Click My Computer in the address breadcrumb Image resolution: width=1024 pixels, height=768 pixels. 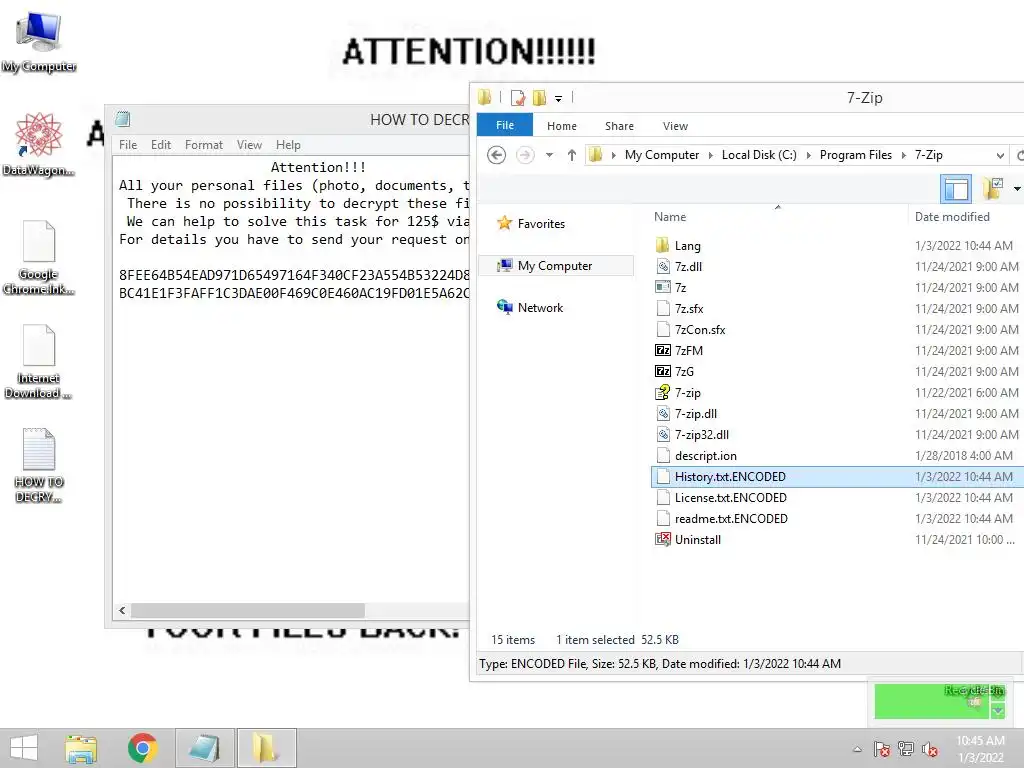(x=662, y=155)
